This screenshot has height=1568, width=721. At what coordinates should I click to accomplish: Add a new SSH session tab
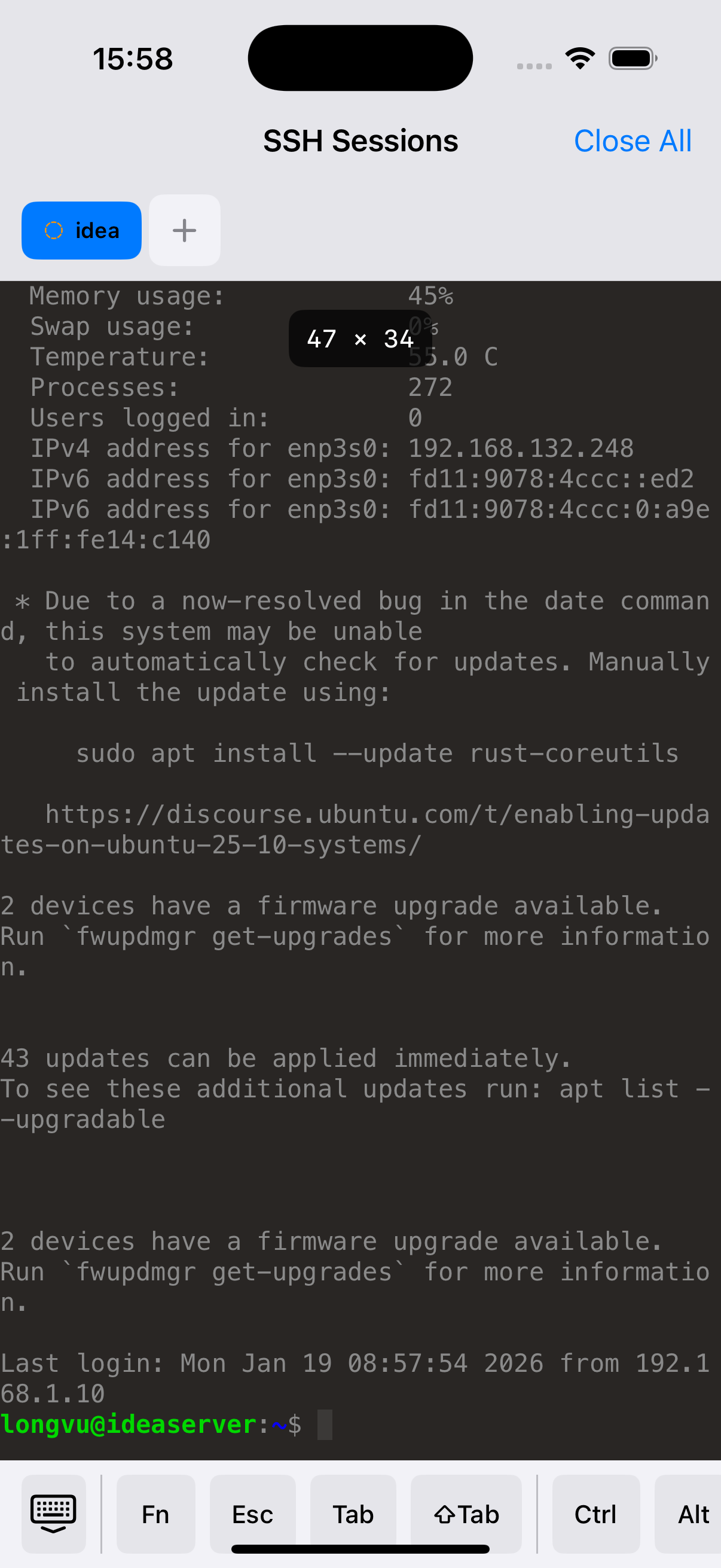click(x=184, y=231)
